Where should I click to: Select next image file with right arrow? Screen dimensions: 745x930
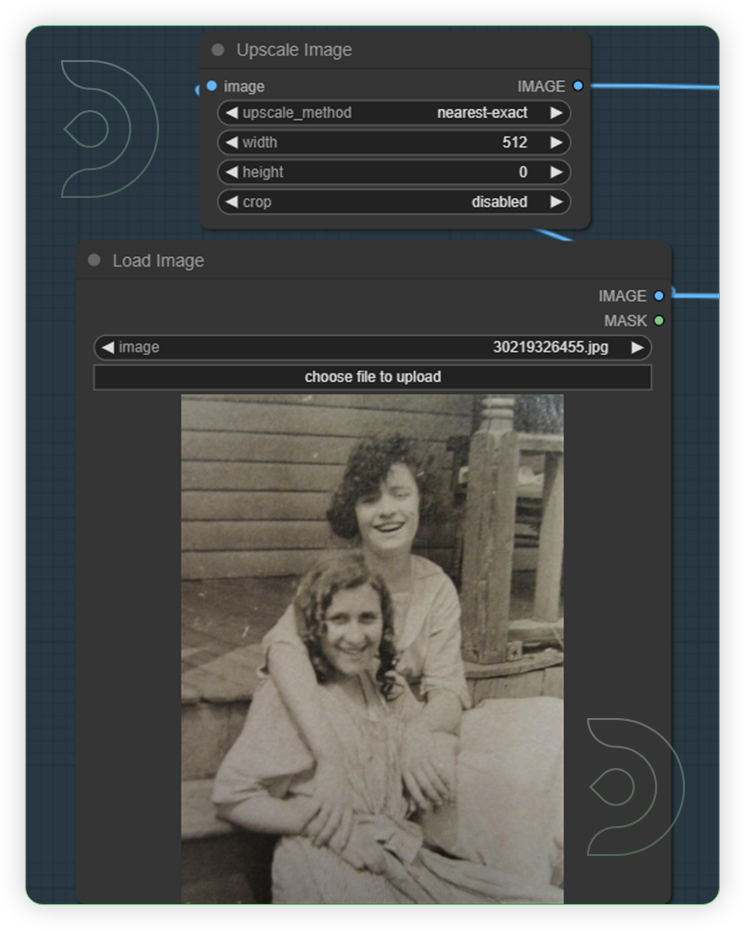pyautogui.click(x=637, y=347)
